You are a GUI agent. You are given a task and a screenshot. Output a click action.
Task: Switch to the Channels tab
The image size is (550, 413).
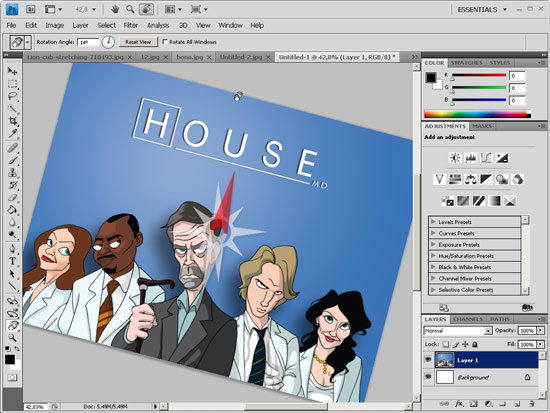click(x=468, y=319)
